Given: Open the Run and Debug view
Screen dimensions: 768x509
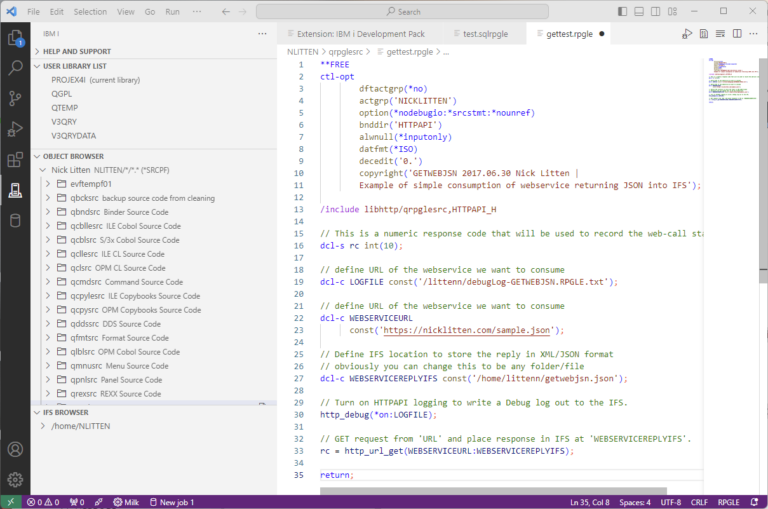Looking at the screenshot, I should point(15,129).
